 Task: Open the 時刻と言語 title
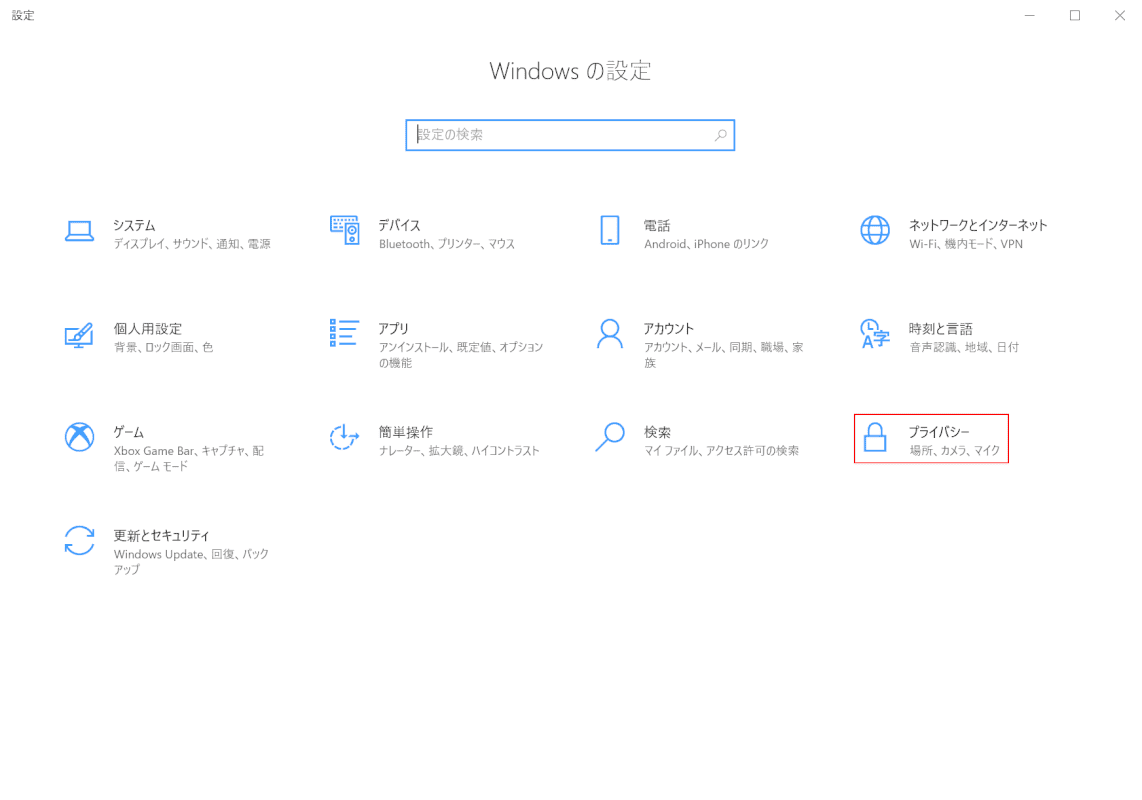pyautogui.click(x=940, y=329)
